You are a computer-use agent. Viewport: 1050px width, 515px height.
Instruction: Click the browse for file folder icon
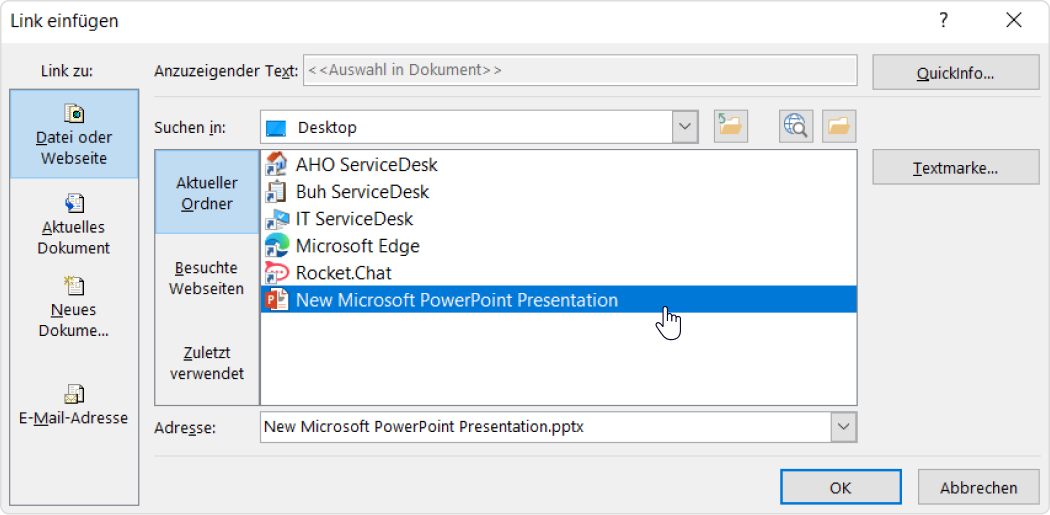point(839,127)
